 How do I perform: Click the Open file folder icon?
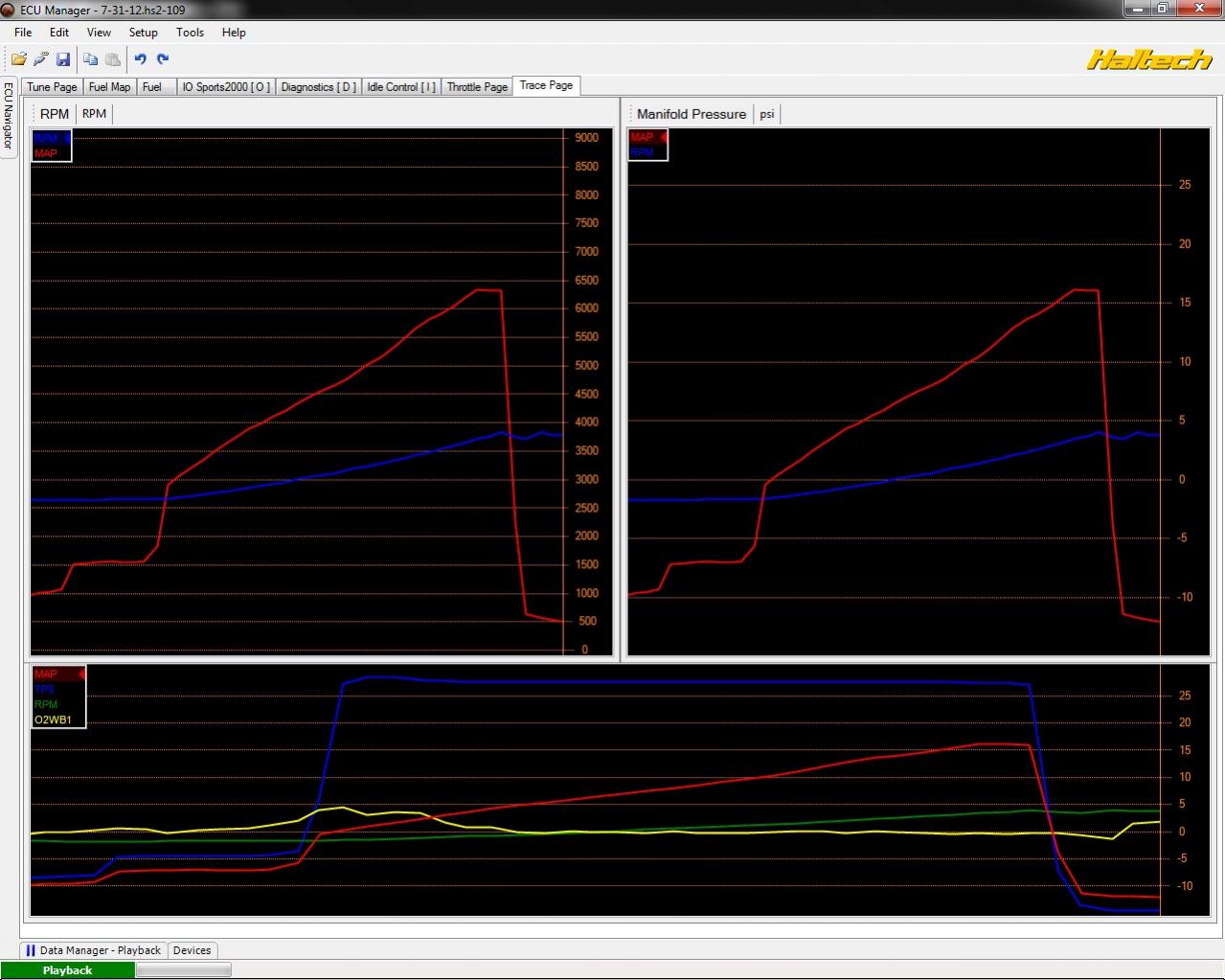(18, 59)
